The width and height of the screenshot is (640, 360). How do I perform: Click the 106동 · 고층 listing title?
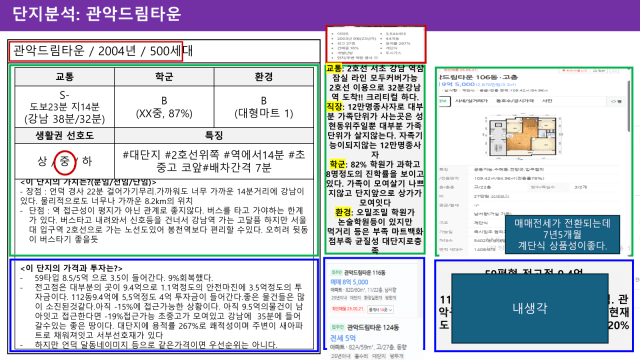(x=478, y=77)
